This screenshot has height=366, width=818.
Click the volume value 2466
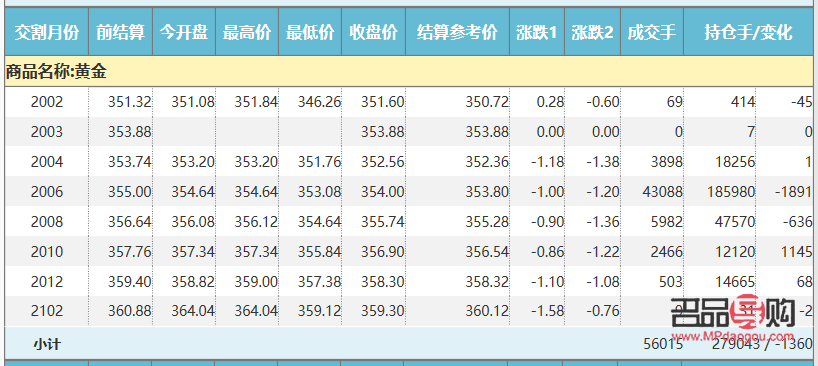pos(666,252)
